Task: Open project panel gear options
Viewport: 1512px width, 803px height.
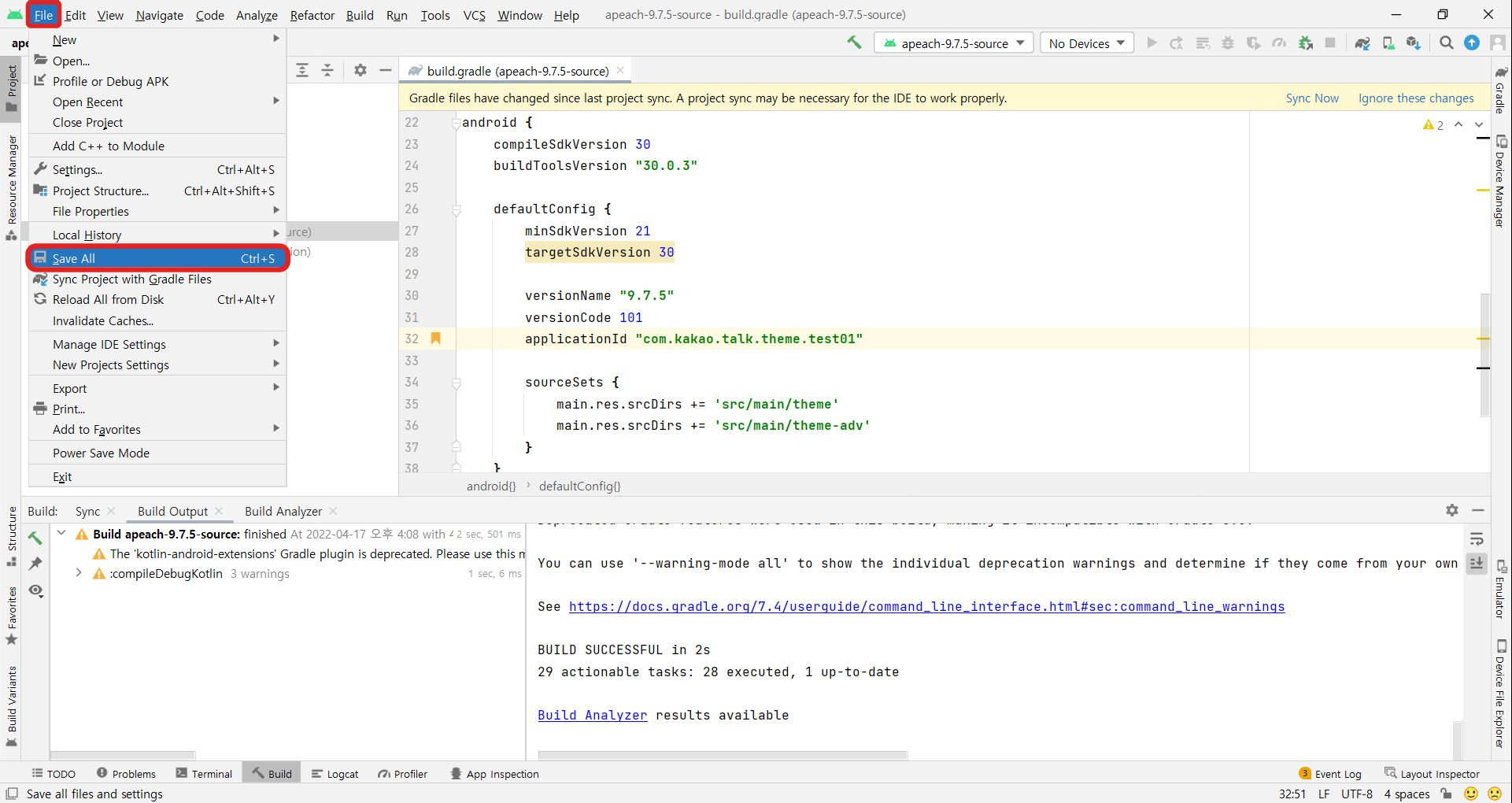Action: [x=360, y=70]
